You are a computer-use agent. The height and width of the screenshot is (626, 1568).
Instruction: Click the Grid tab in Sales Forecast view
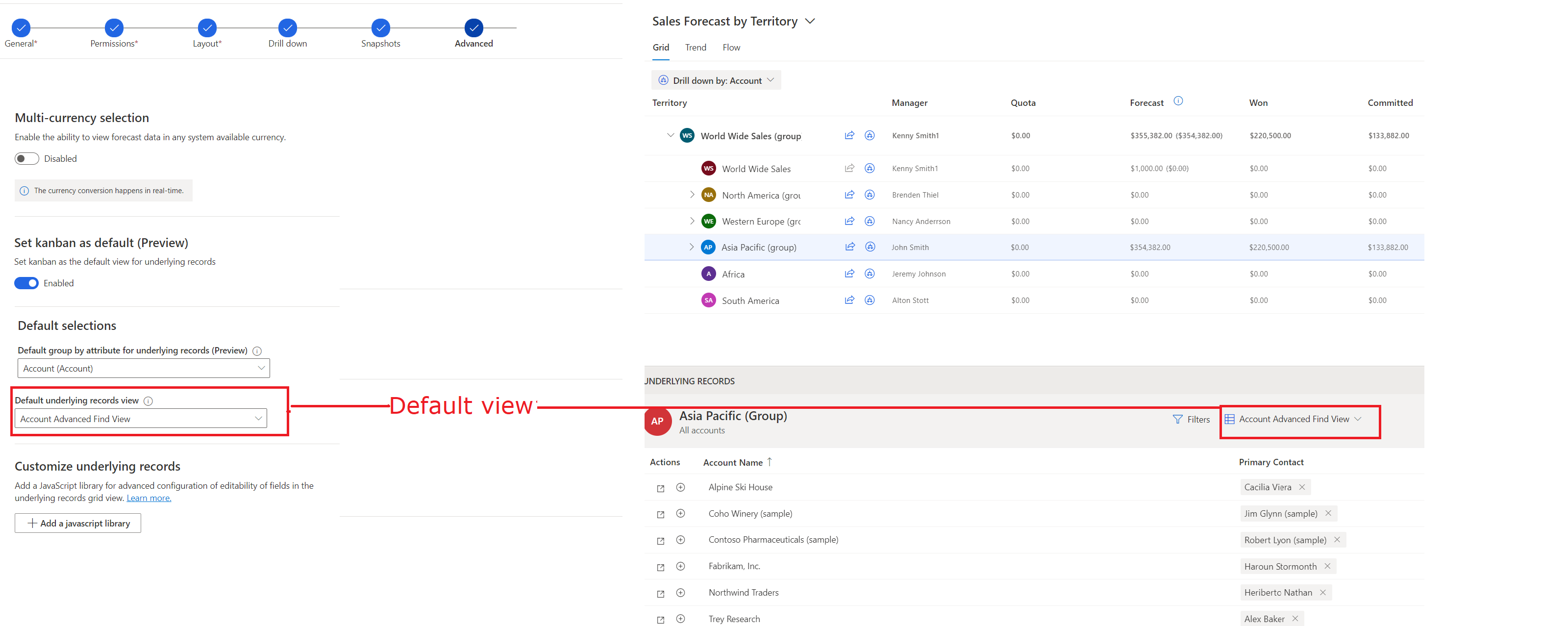660,46
